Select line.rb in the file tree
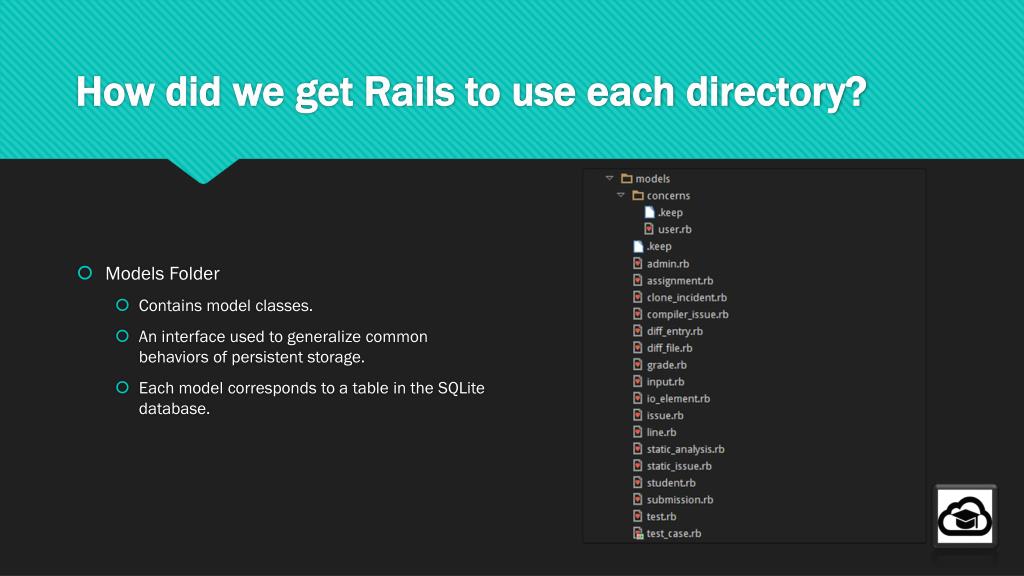Viewport: 1024px width, 576px height. 661,432
